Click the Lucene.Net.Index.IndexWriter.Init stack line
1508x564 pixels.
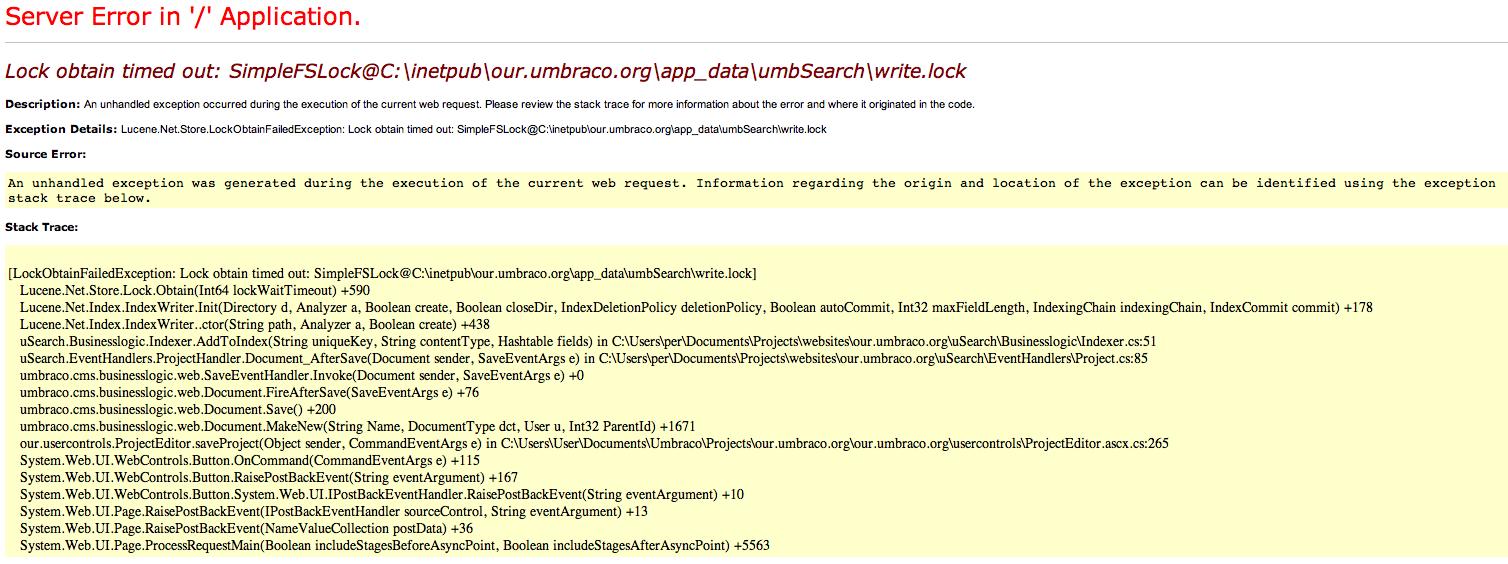click(696, 307)
